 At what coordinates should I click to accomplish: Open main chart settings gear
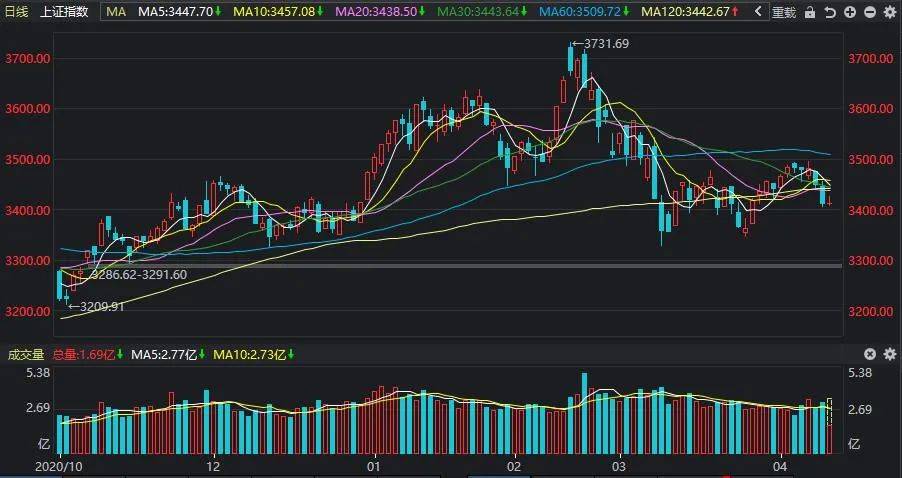[889, 13]
